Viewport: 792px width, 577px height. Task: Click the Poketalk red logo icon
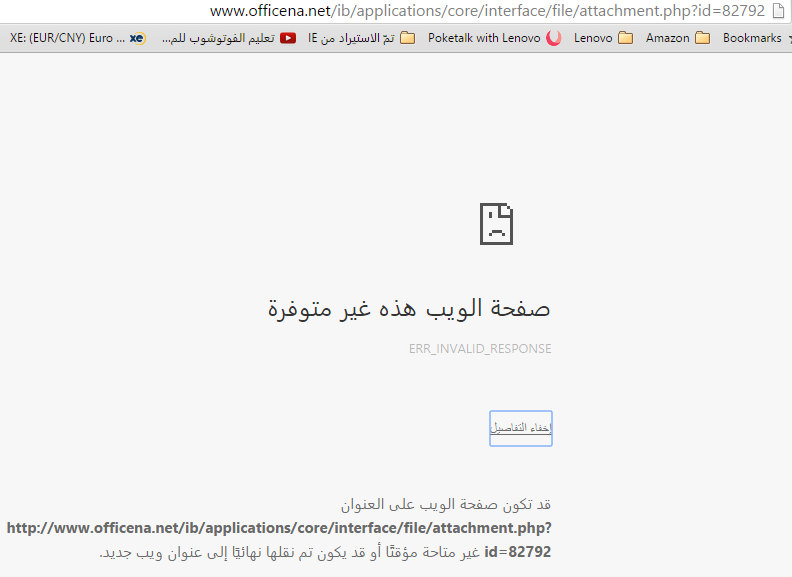click(x=554, y=38)
